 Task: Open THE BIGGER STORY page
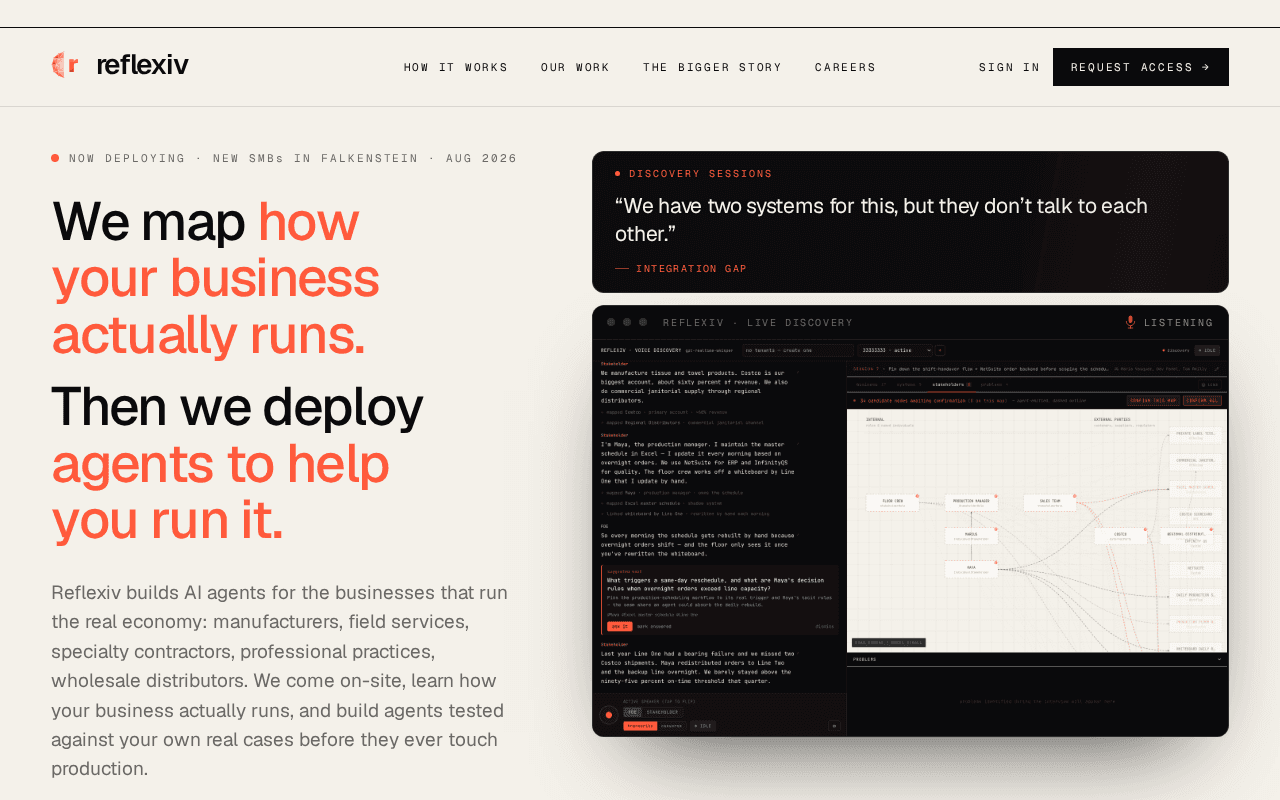click(712, 68)
